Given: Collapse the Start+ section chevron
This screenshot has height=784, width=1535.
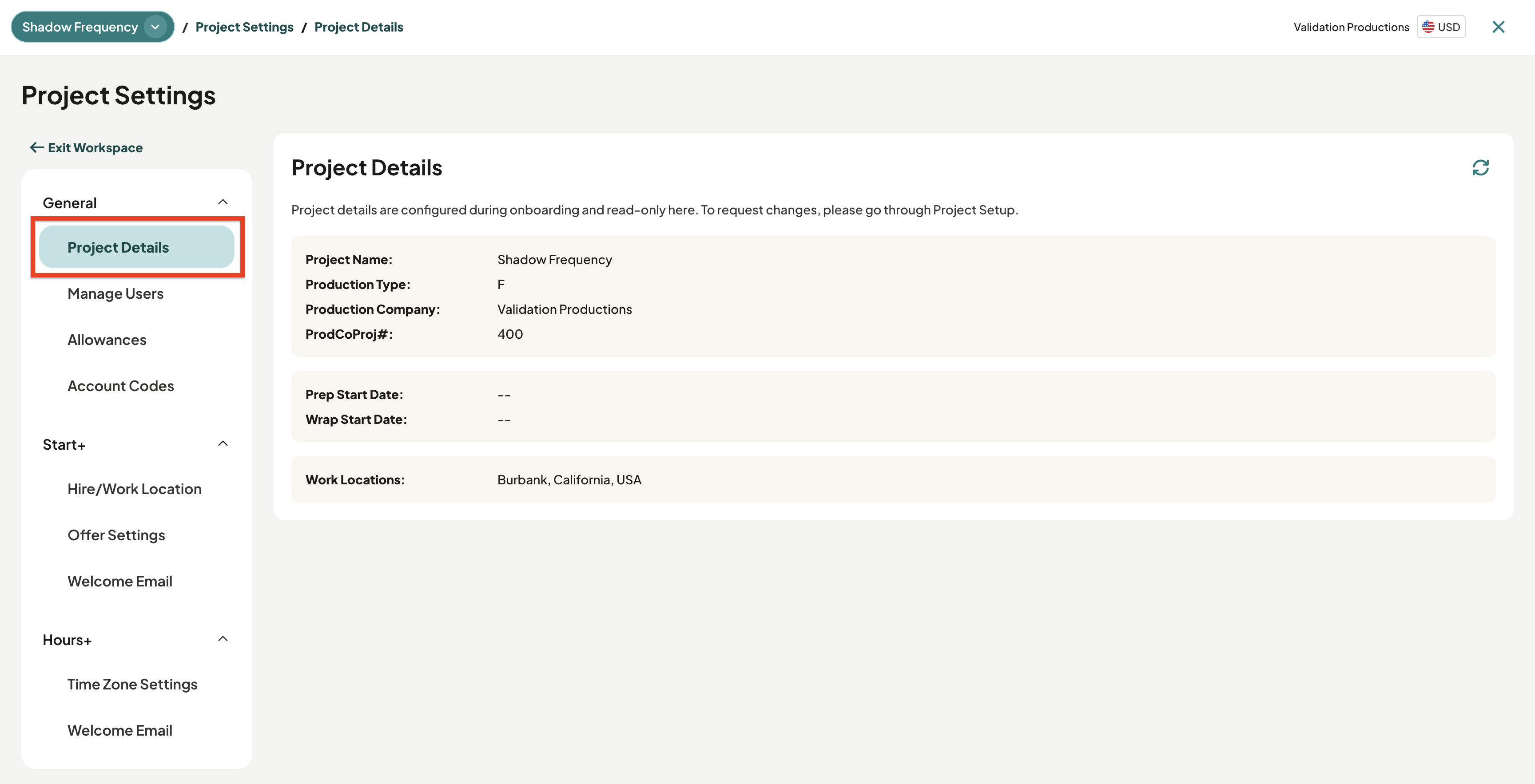Looking at the screenshot, I should (223, 444).
